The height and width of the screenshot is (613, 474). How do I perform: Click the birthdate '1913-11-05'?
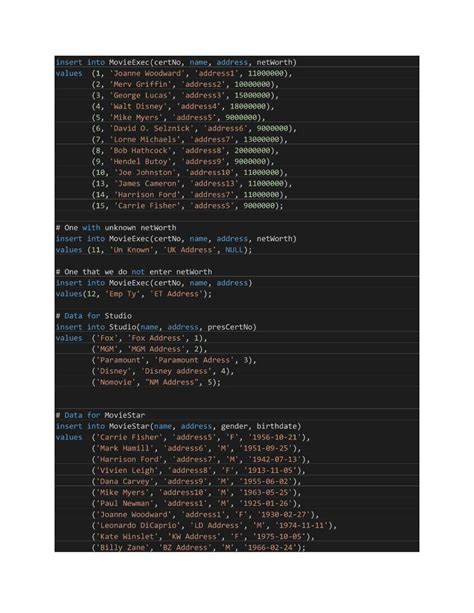[270, 470]
